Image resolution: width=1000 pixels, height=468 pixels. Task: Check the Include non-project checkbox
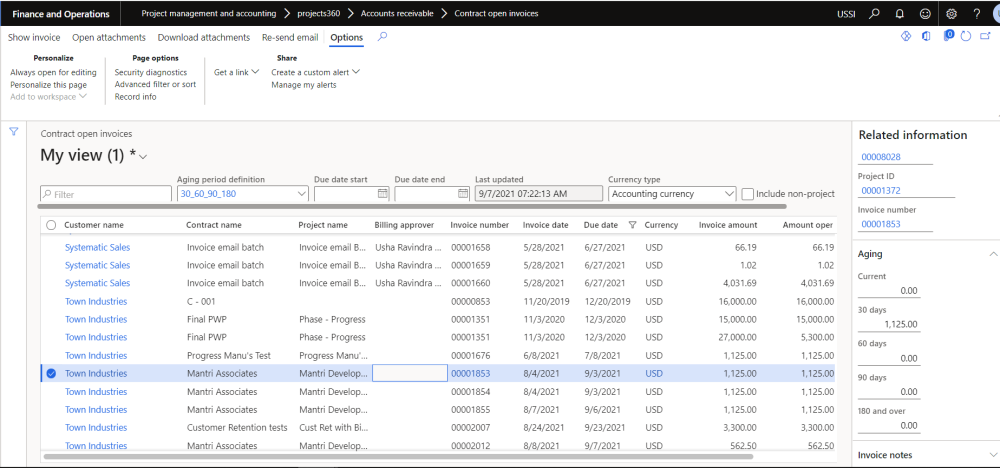747,194
